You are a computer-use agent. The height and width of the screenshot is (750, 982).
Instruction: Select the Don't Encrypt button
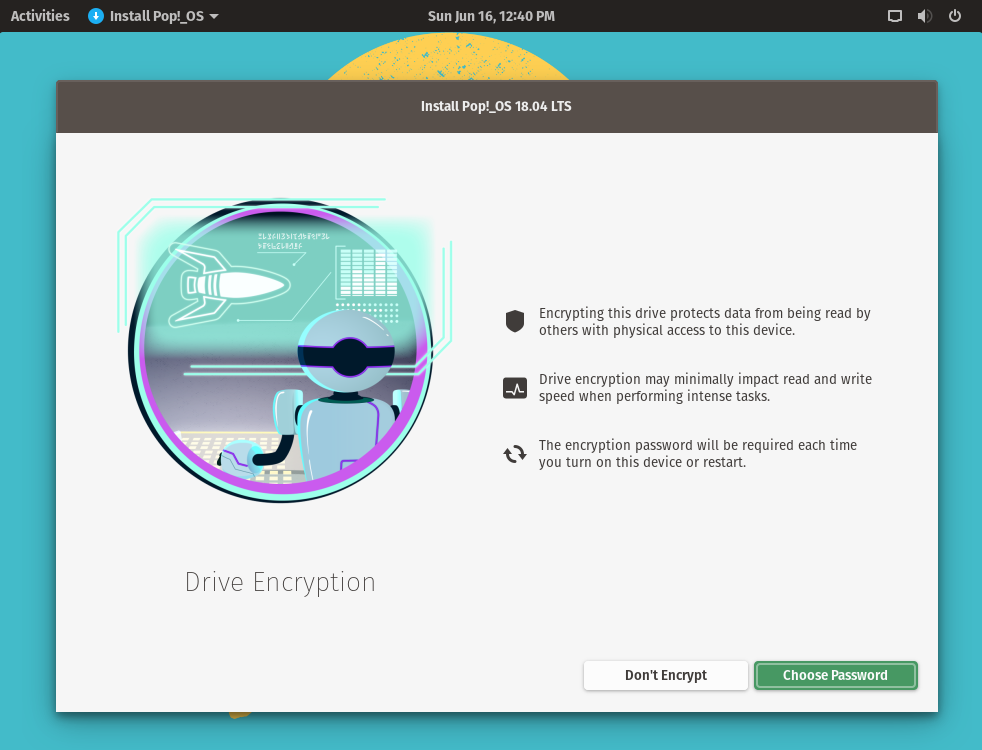666,676
